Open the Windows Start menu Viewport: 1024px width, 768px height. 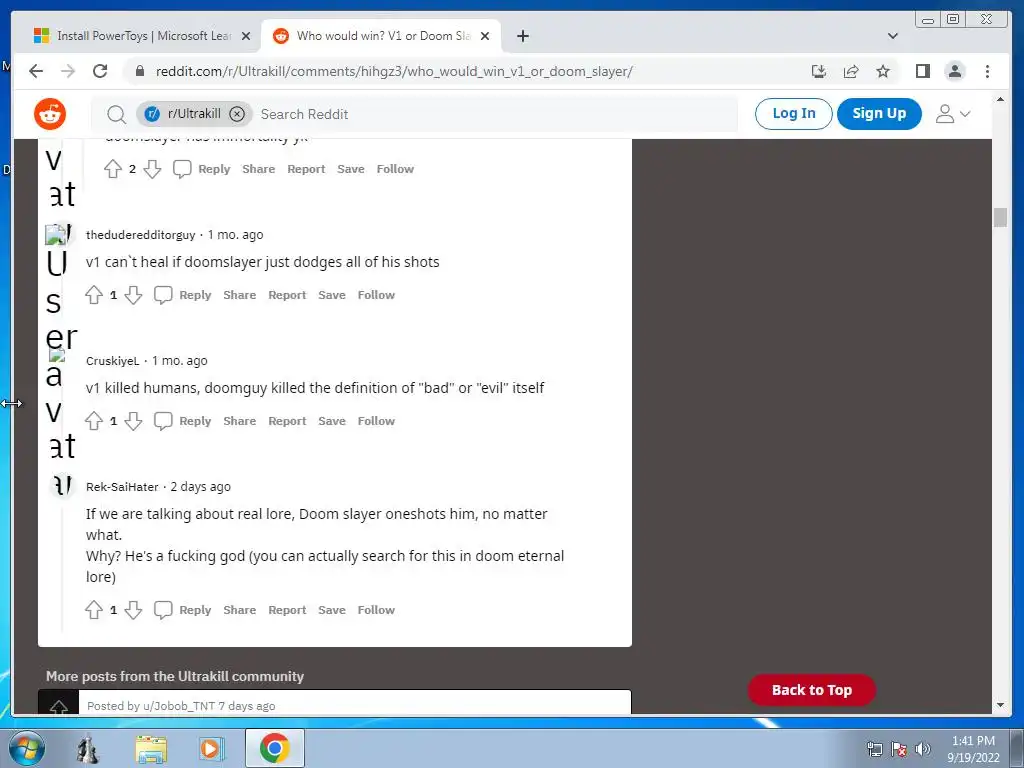point(27,748)
